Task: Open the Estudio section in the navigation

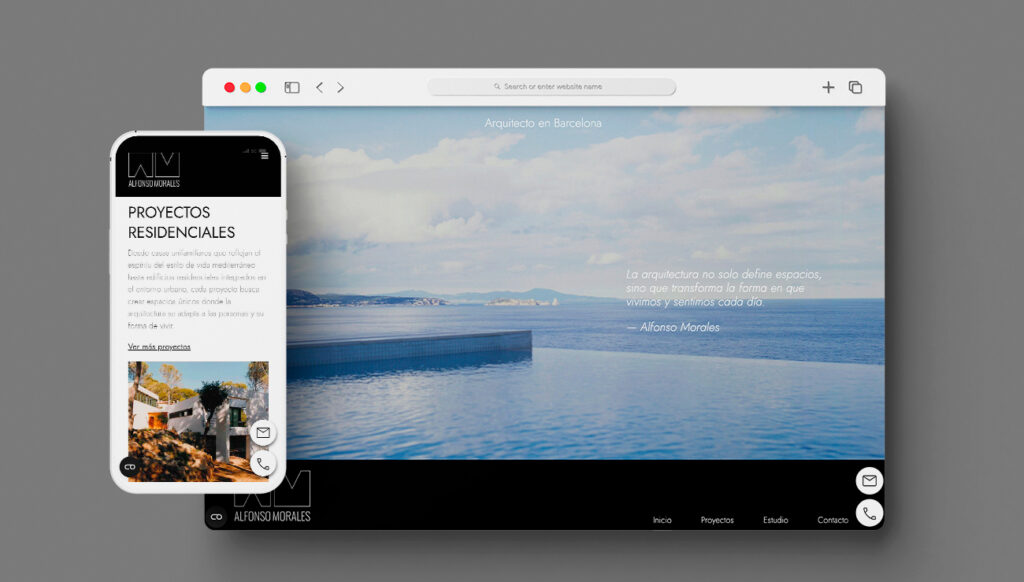Action: point(776,520)
